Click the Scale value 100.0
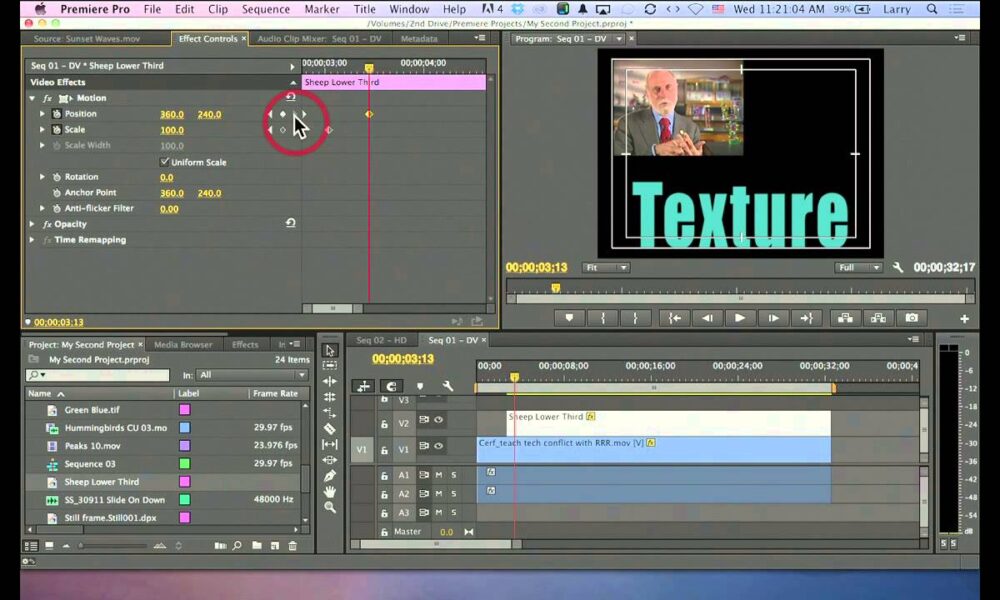1000x600 pixels. coord(171,130)
